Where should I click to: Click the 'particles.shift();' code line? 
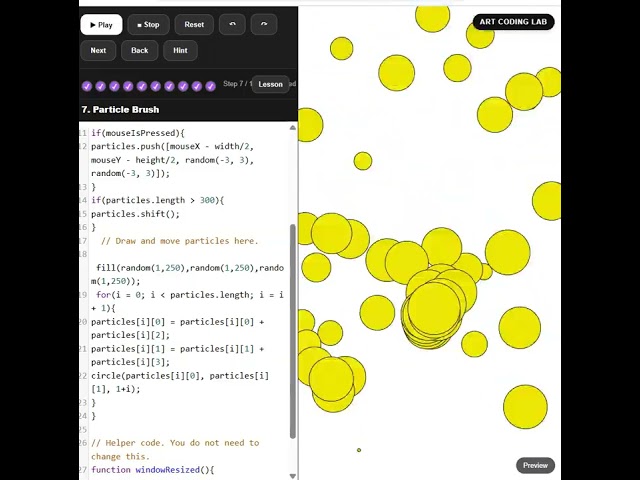coord(135,214)
